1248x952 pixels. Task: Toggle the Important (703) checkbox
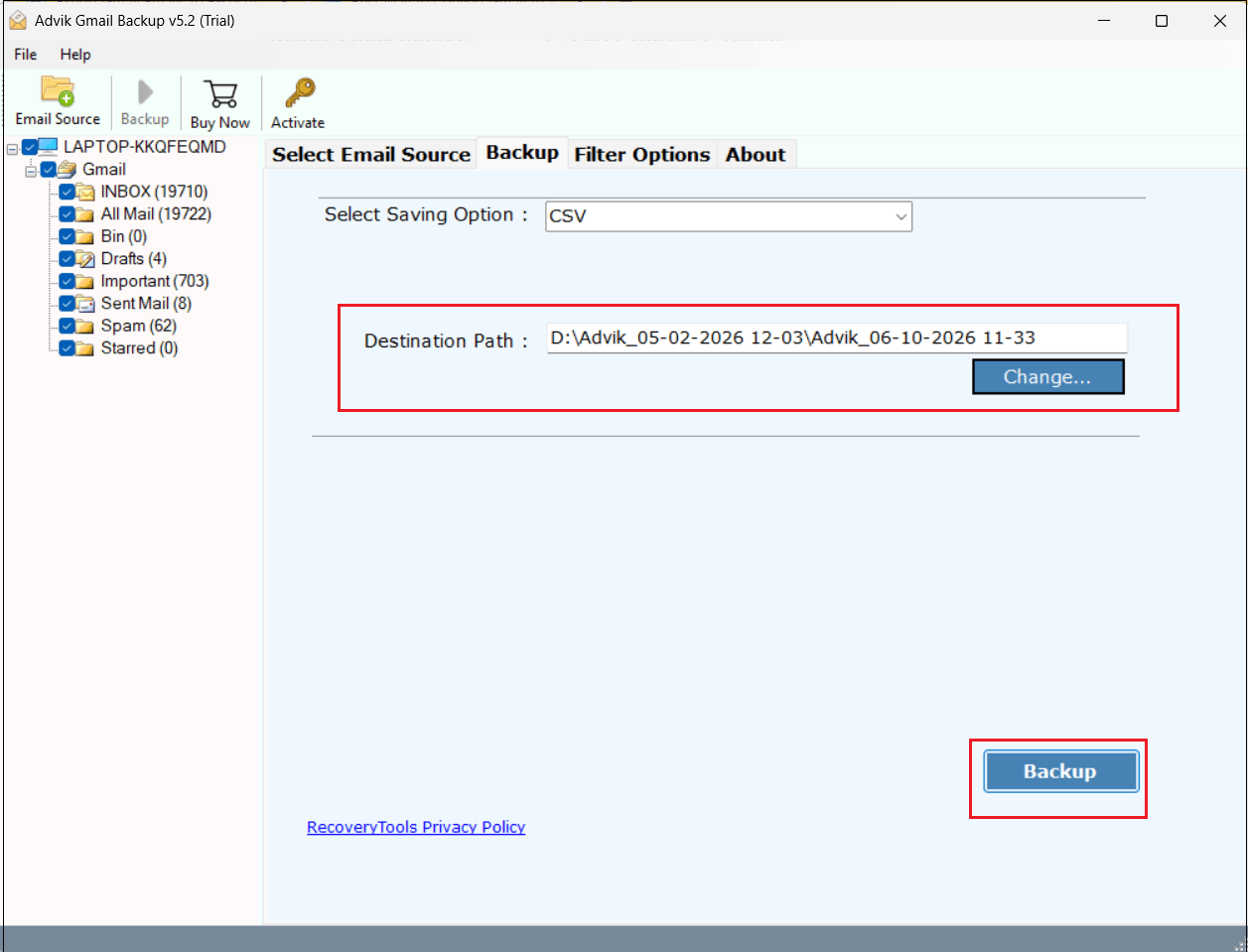(x=67, y=281)
